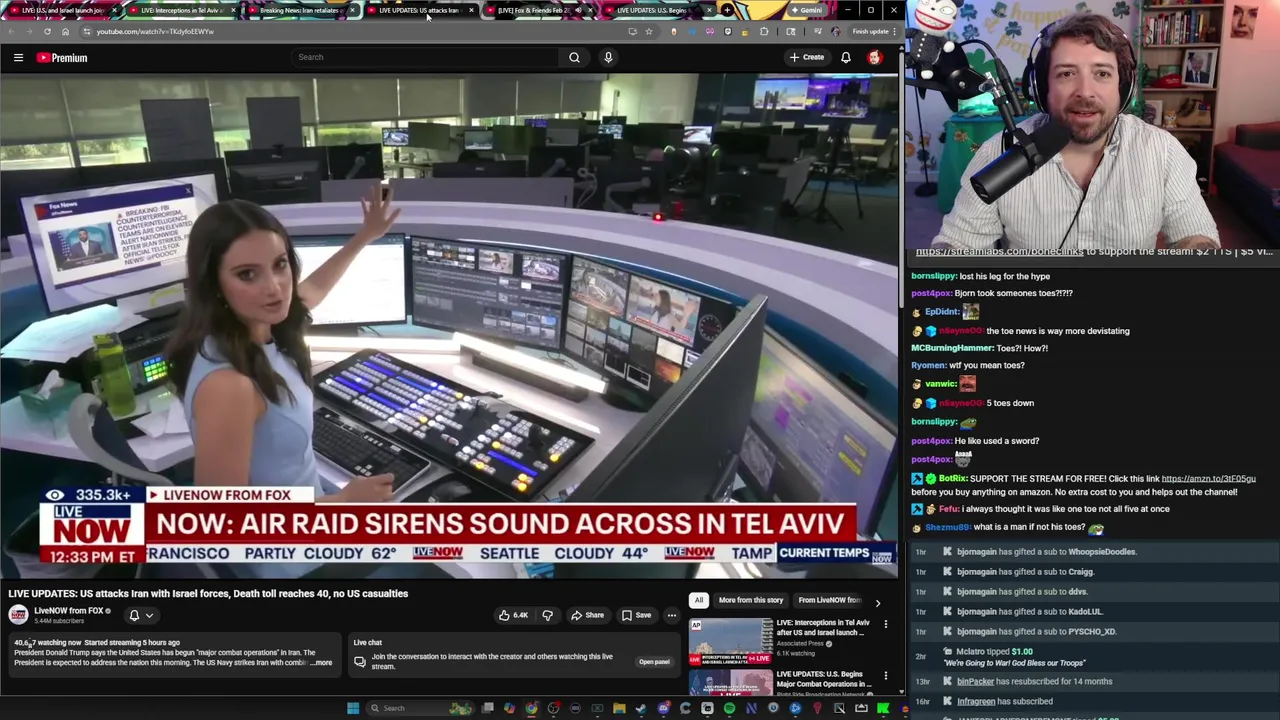Open LiveNOW from FOX channel avatar

19,615
